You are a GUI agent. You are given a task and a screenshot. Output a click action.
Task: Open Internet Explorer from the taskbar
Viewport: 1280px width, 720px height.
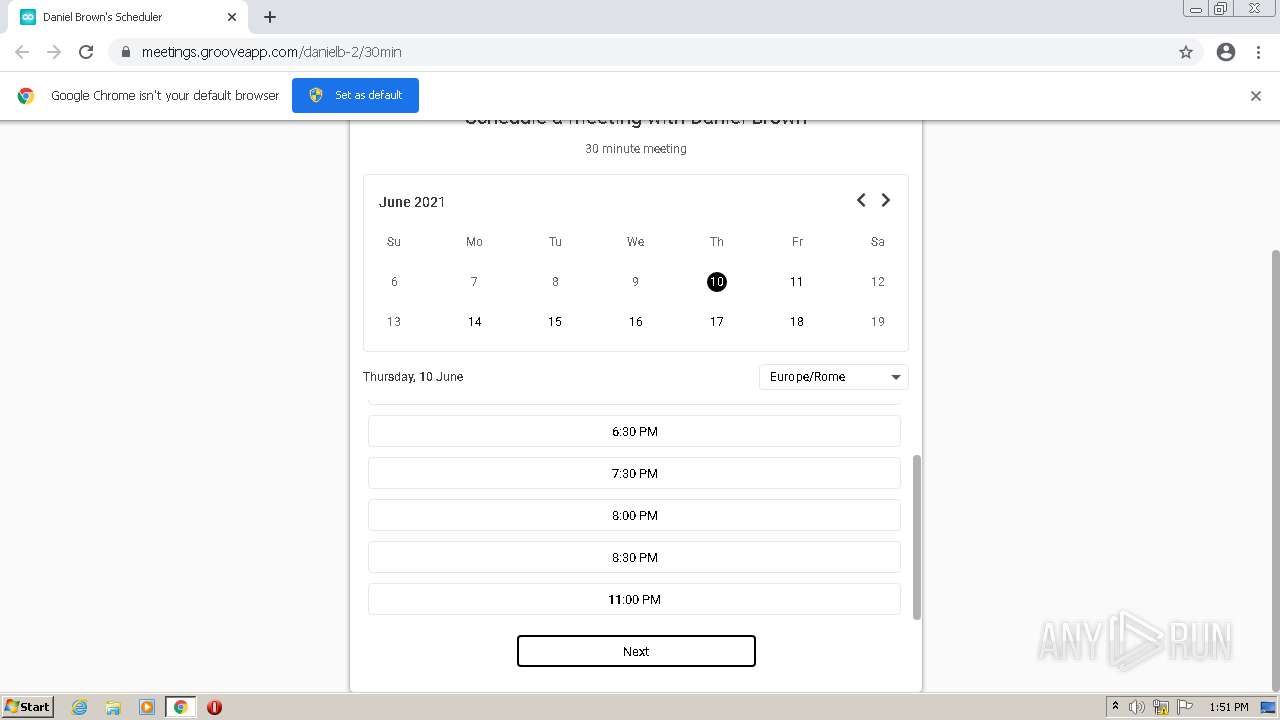pyautogui.click(x=79, y=707)
